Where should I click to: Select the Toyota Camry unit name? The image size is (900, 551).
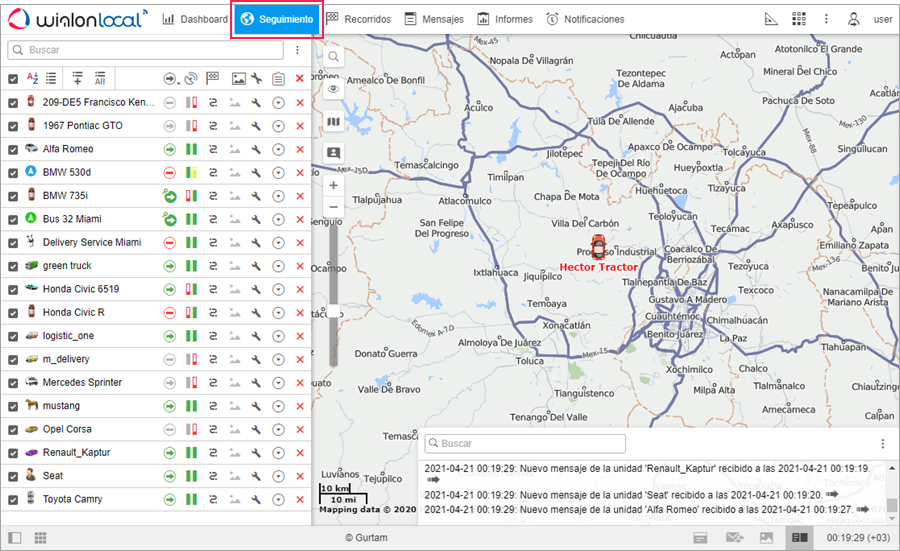[x=72, y=499]
